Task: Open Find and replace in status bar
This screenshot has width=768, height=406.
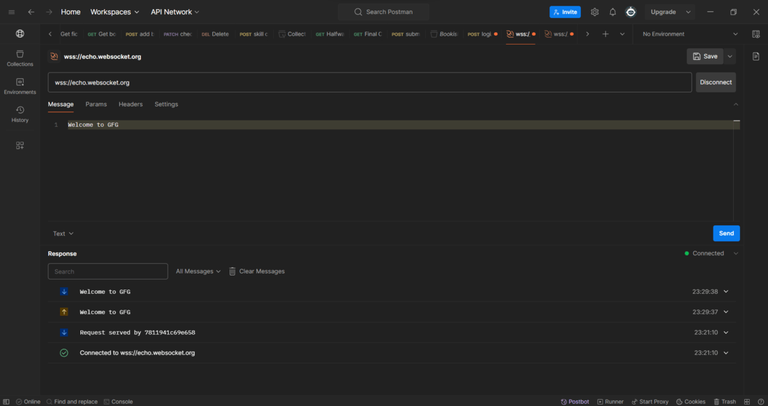Action: 72,402
